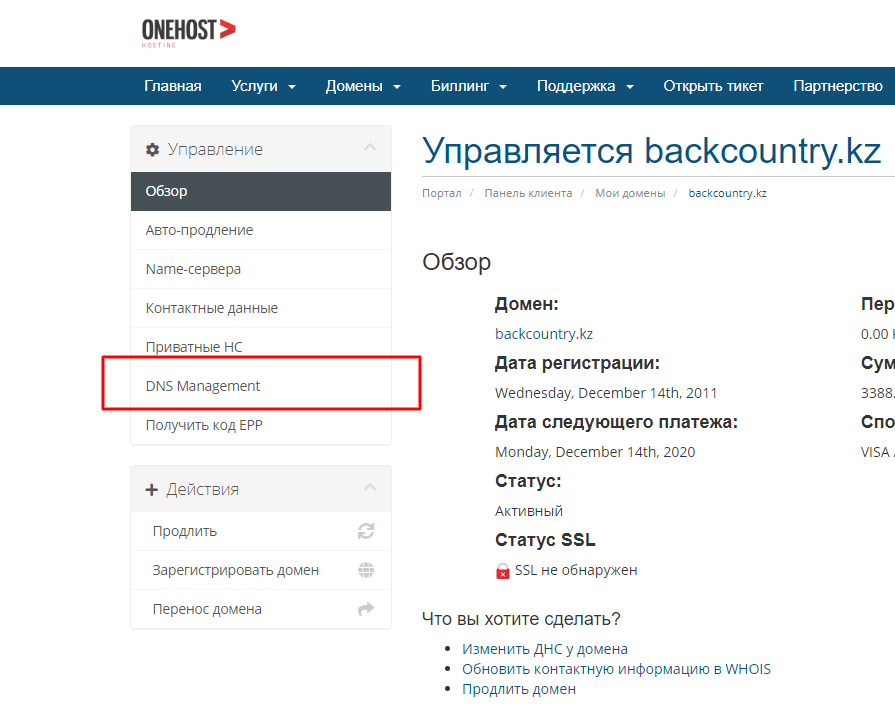Click the refresh icon next to Продлить

366,531
